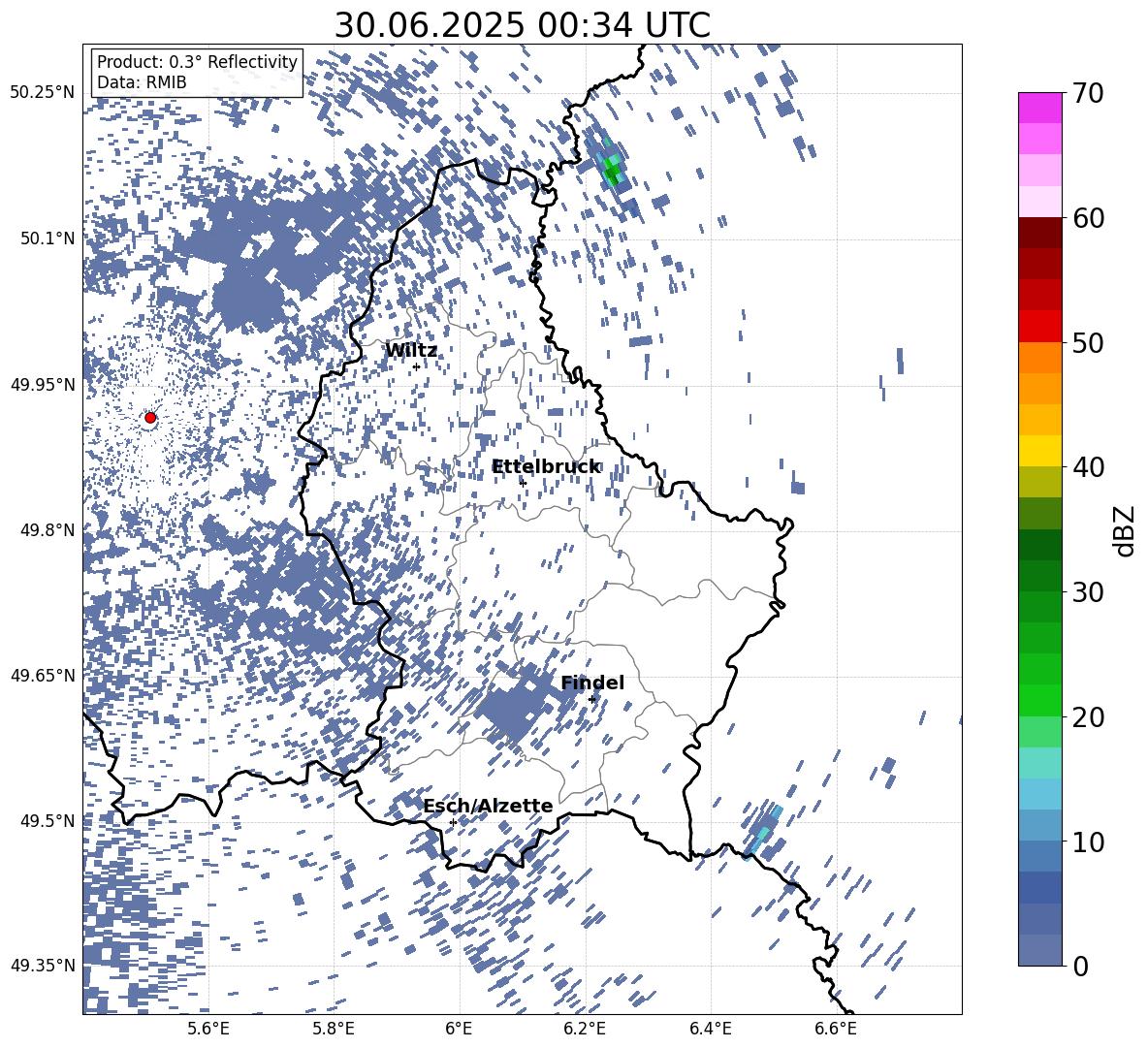This screenshot has width=1148, height=1048.
Task: Click the colorbar tick label 10
Action: click(x=1089, y=842)
